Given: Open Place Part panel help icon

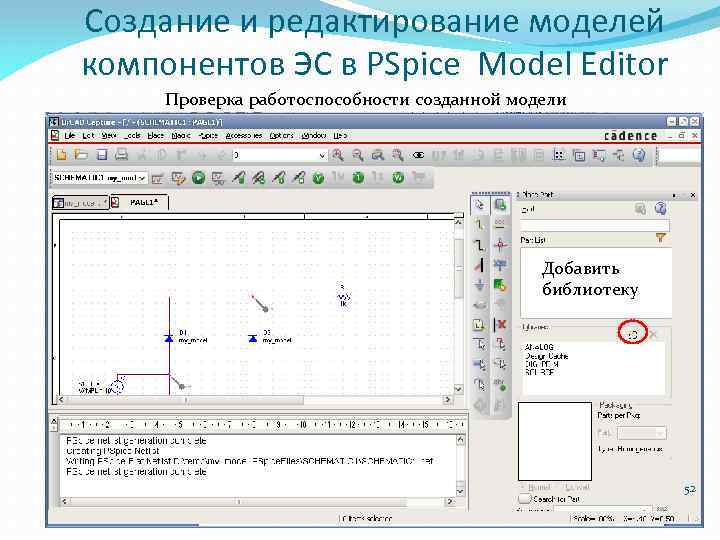Looking at the screenshot, I should 660,209.
